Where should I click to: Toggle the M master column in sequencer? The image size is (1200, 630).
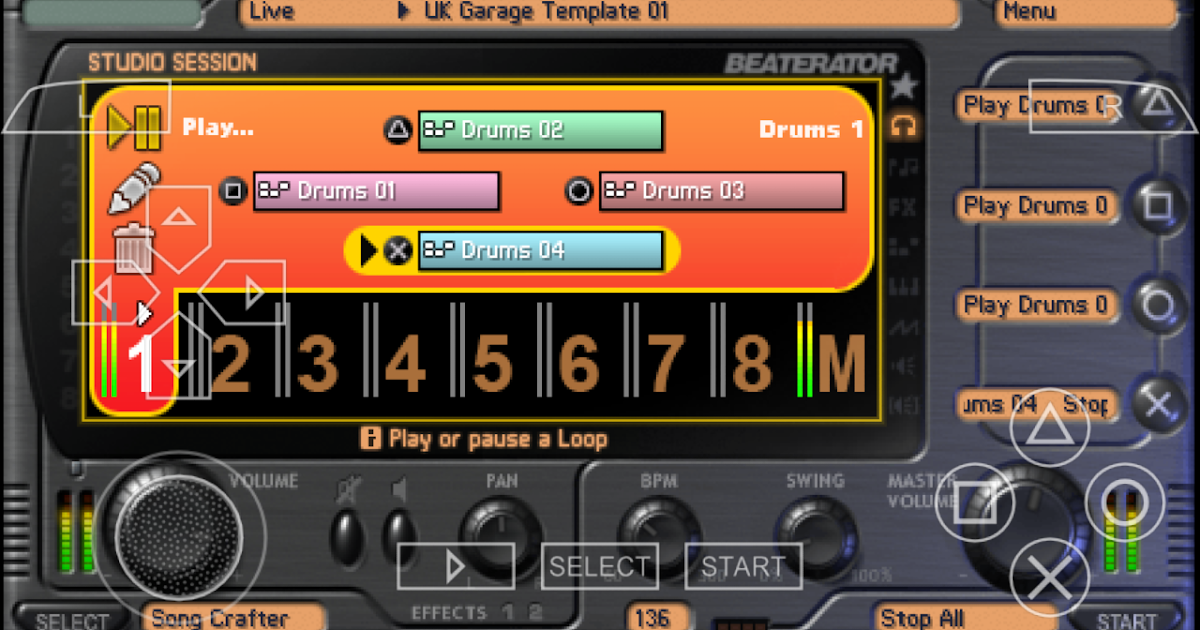point(840,360)
